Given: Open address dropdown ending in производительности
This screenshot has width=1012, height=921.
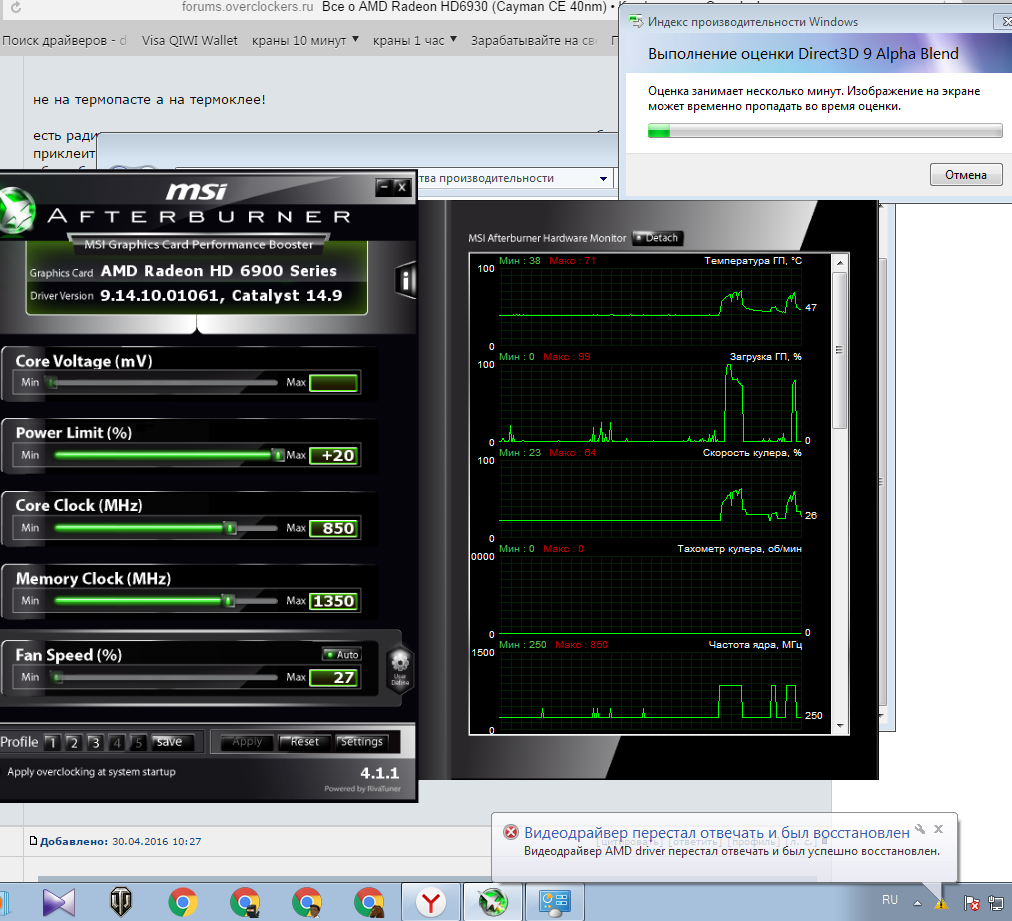Looking at the screenshot, I should click(x=603, y=179).
